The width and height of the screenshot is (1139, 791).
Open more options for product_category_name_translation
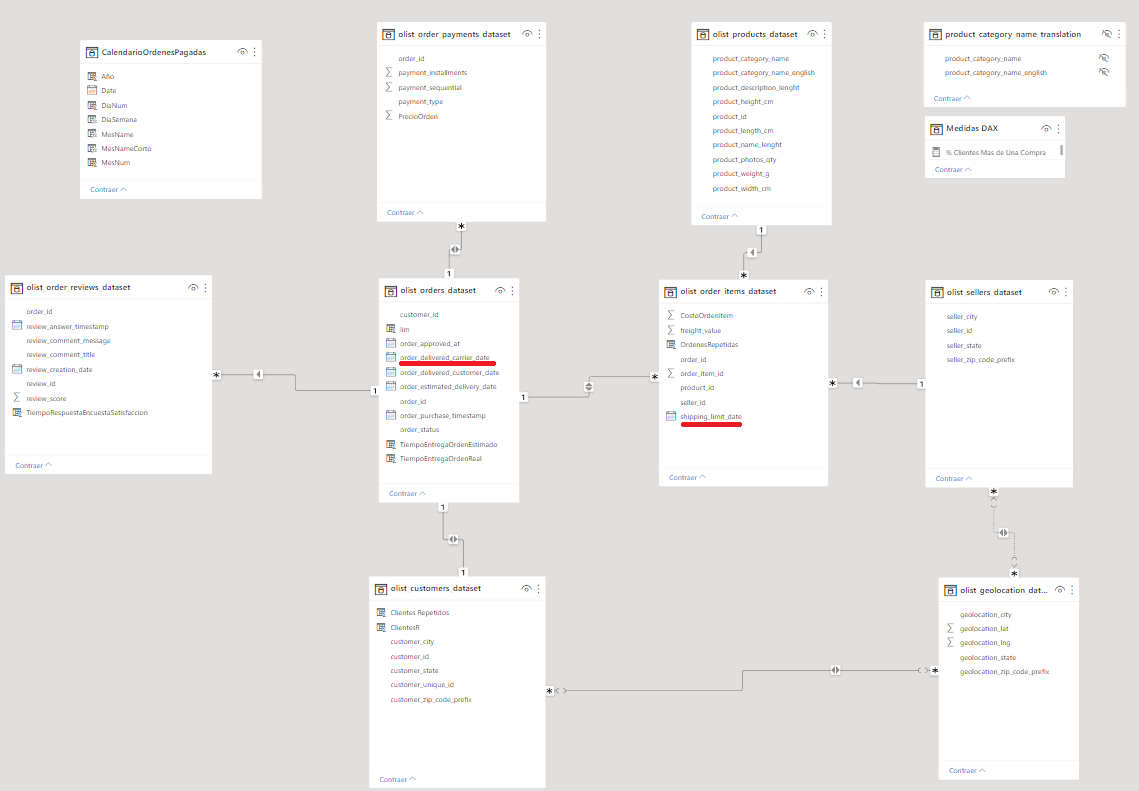(x=1119, y=33)
